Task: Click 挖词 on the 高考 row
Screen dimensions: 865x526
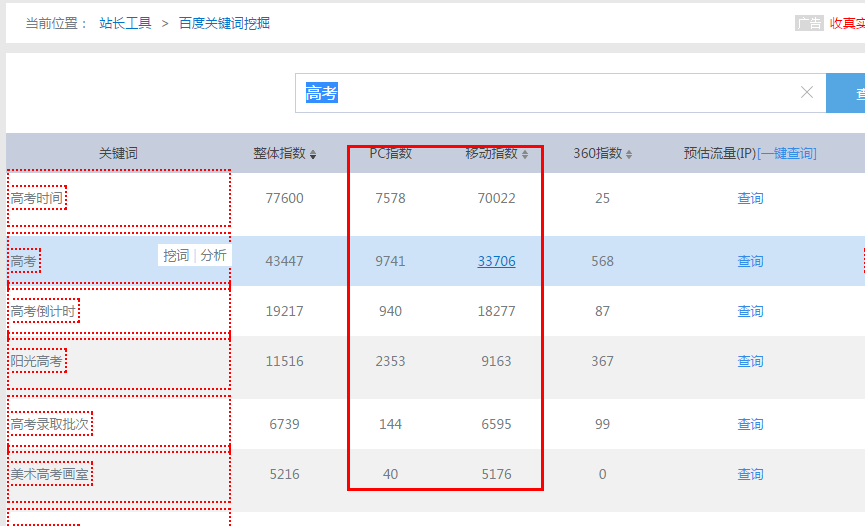Action: (x=176, y=256)
